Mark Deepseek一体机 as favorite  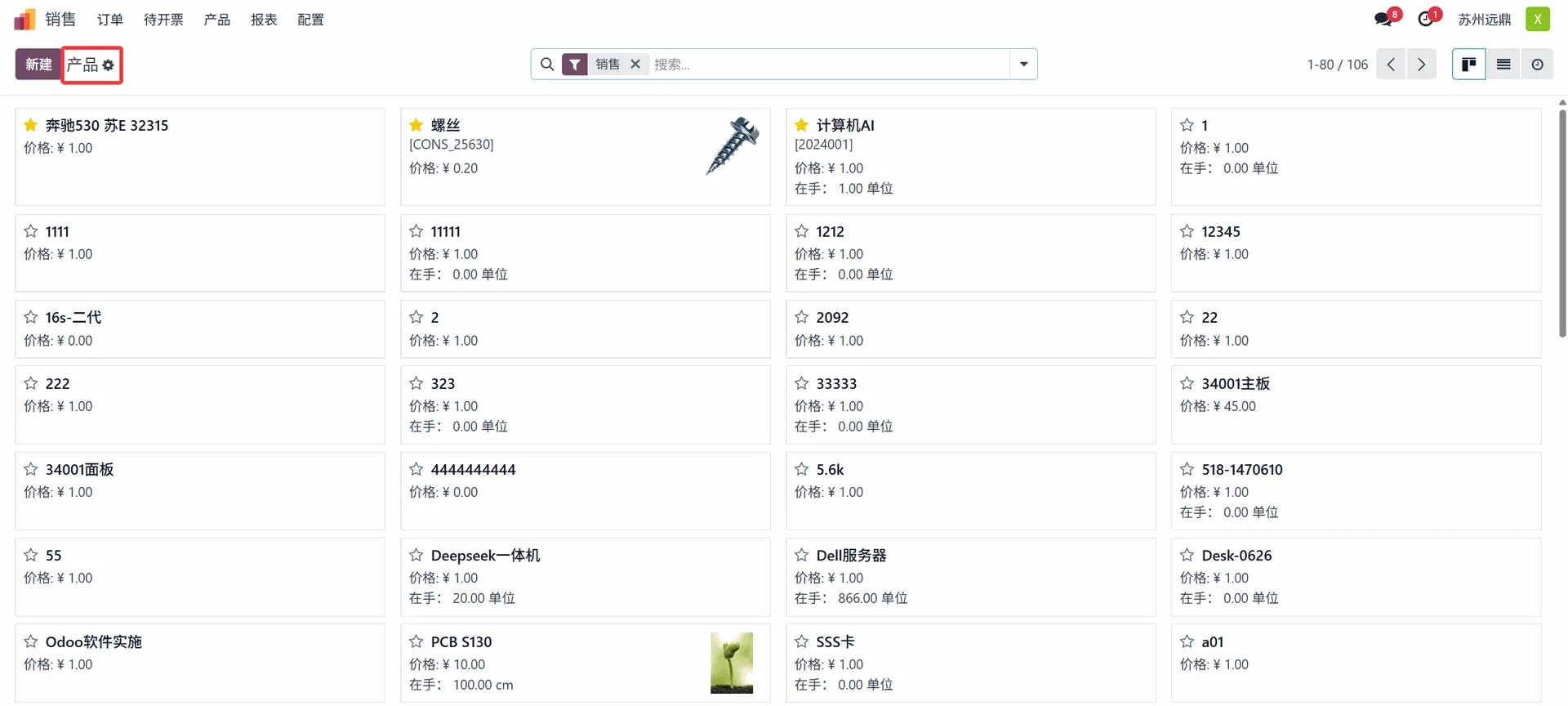point(416,555)
